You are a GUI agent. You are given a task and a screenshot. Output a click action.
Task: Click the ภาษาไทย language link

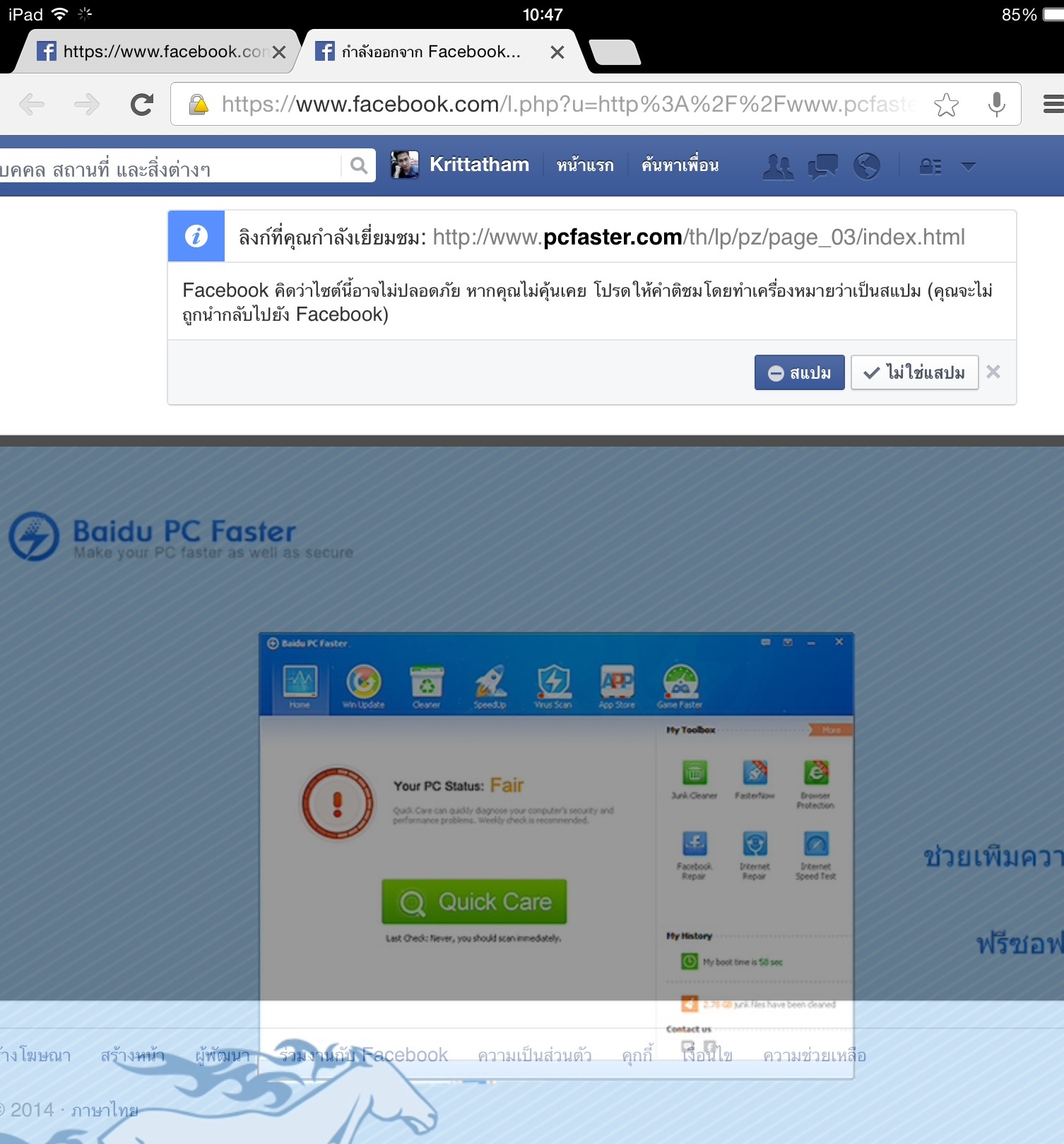105,1110
